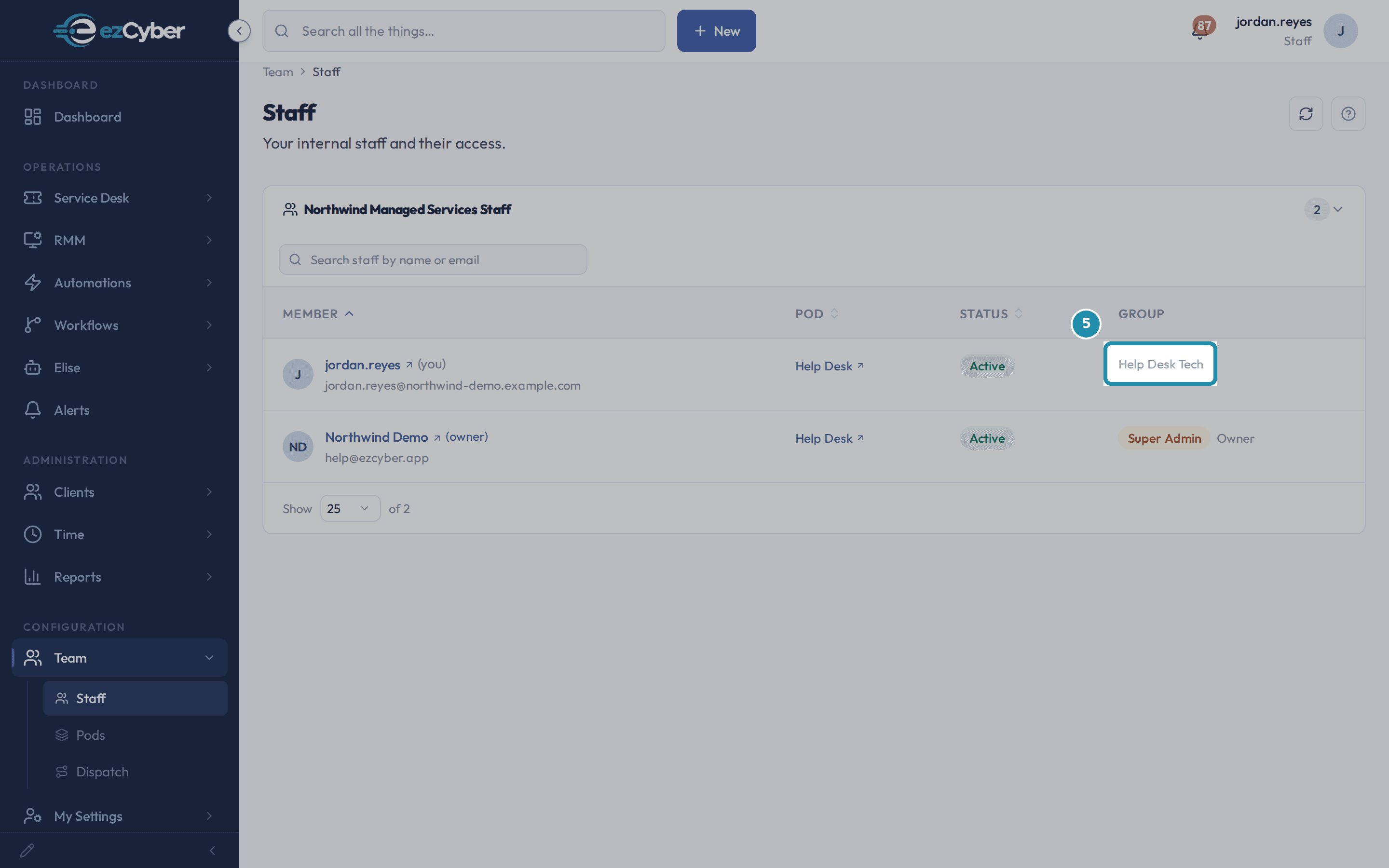Open Help Desk pod link for Northwind Demo

pyautogui.click(x=829, y=438)
